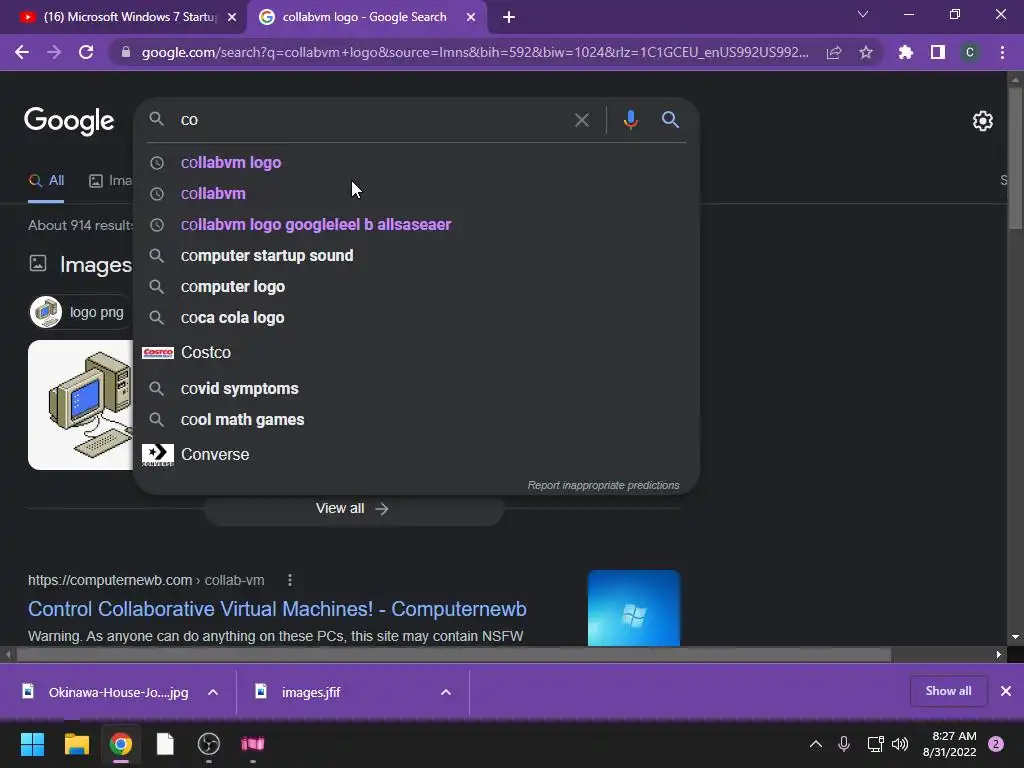Click Chrome icon in taskbar
Image resolution: width=1024 pixels, height=768 pixels.
click(x=120, y=744)
